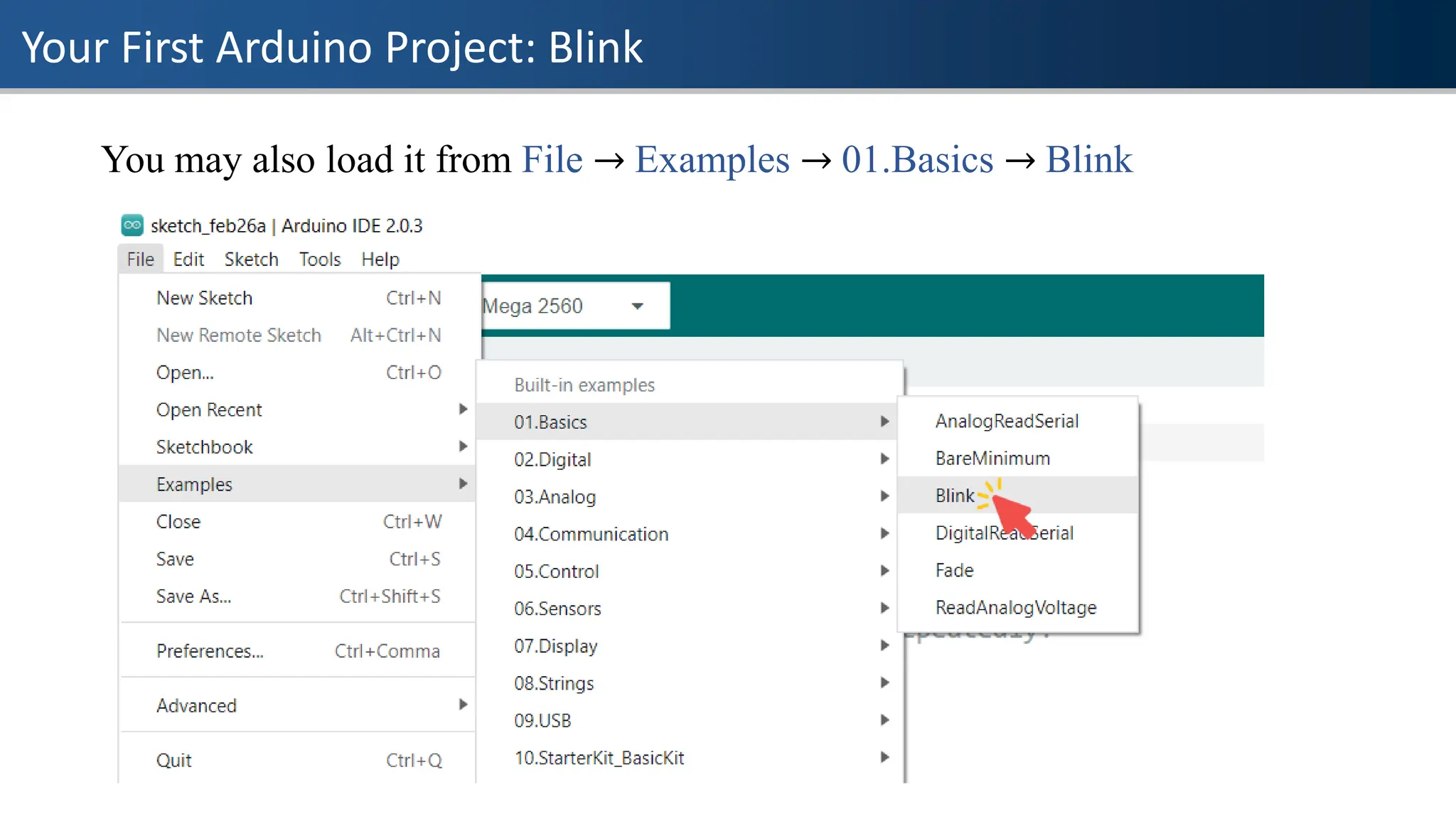The width and height of the screenshot is (1456, 819).
Task: Open the Preferences... entry
Action: click(210, 651)
